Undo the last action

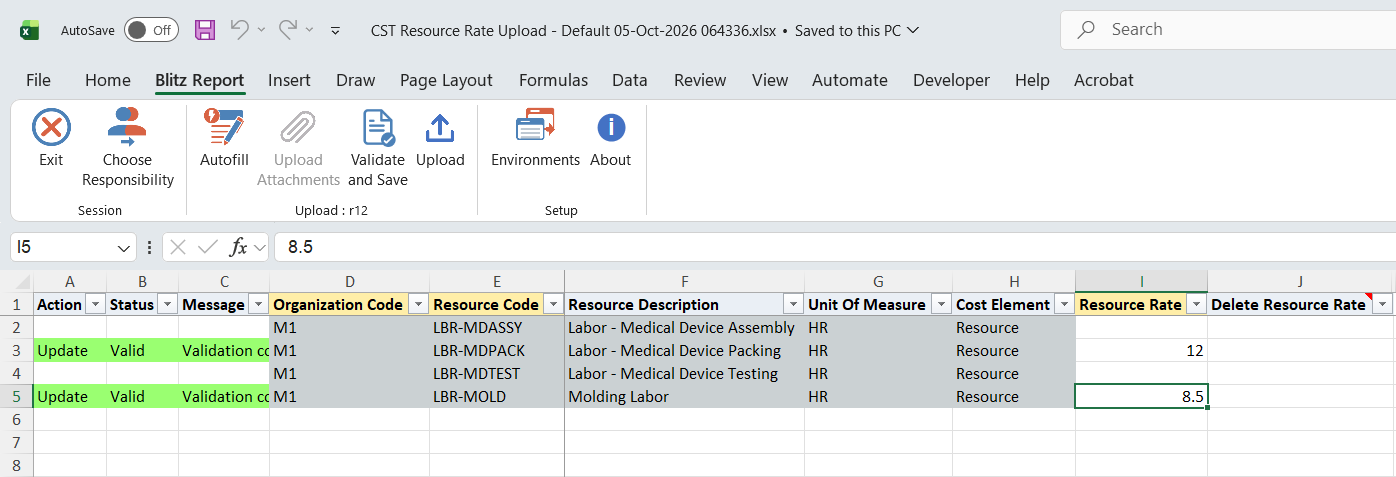coord(239,30)
